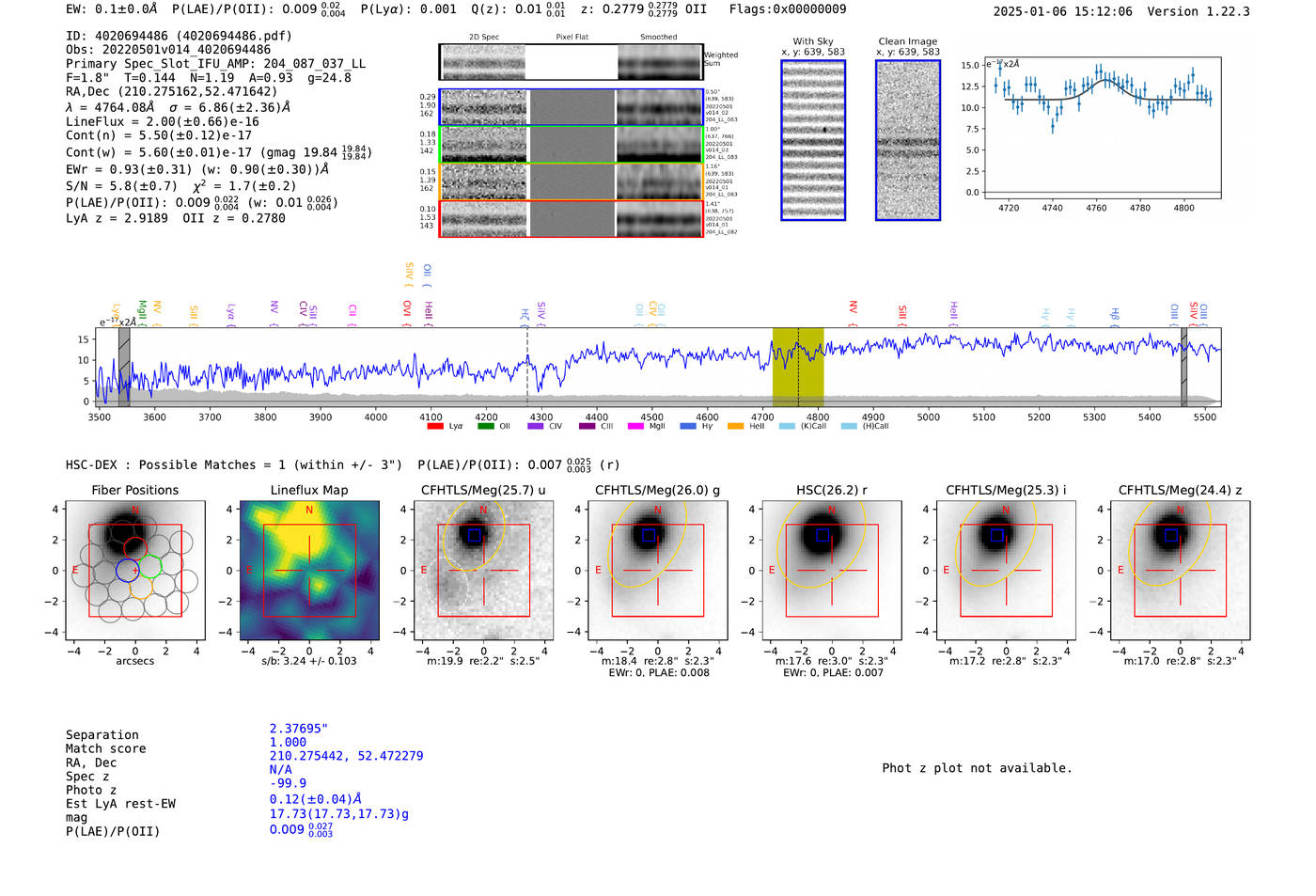Click the red Lyα legend swatch

point(434,426)
